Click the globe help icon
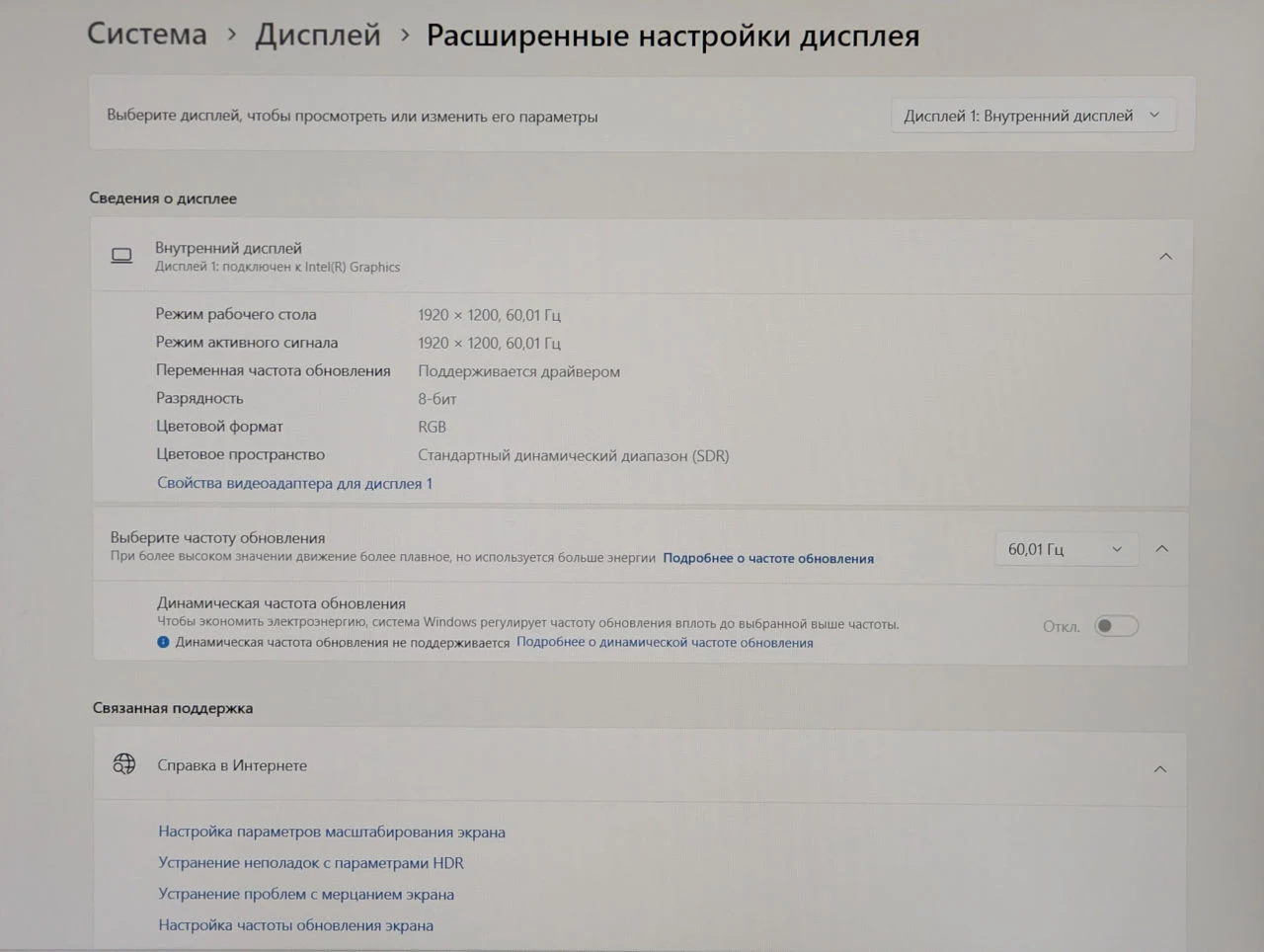 click(x=124, y=764)
